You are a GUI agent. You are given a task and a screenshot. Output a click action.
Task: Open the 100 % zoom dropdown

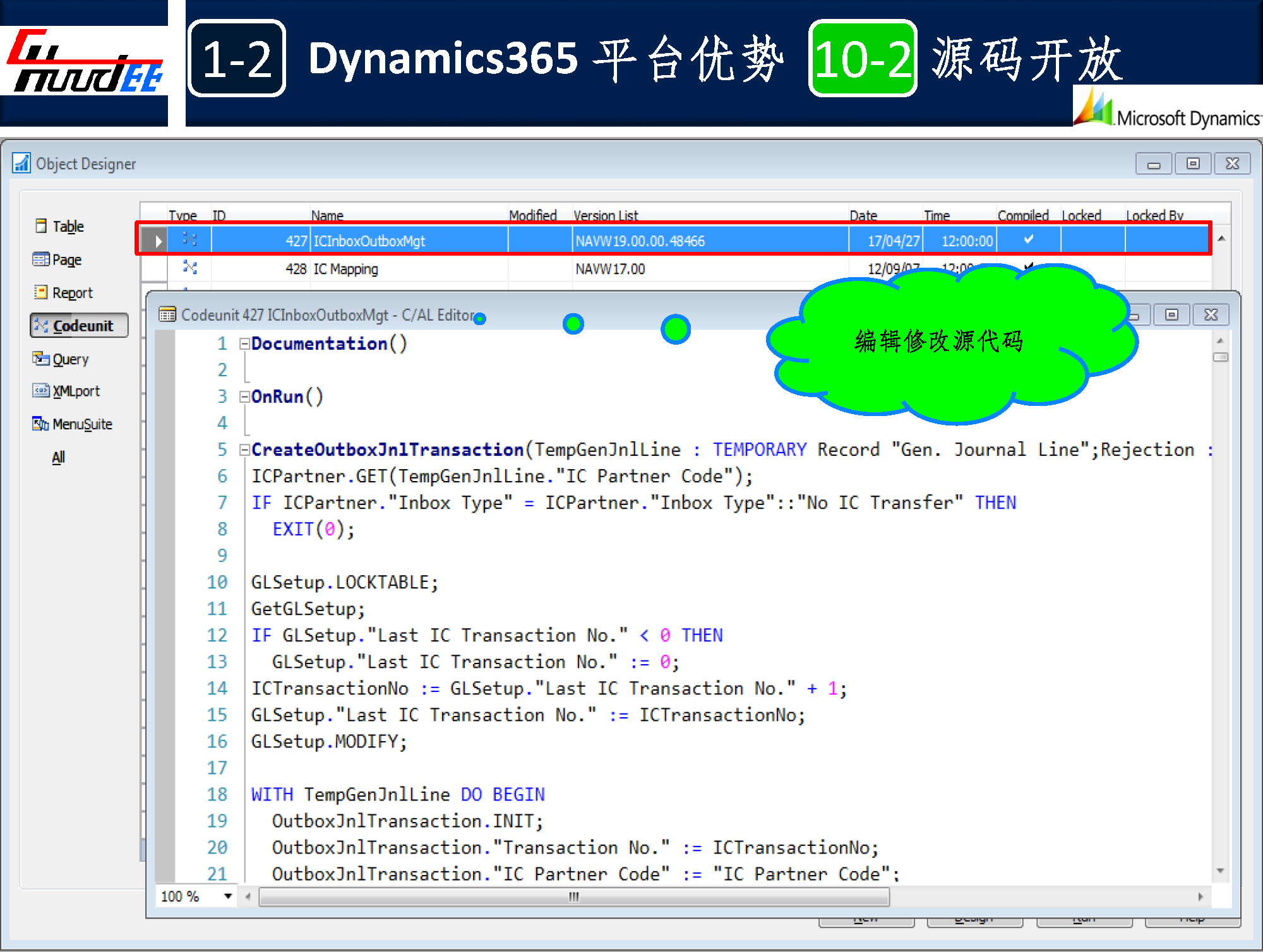pos(228,896)
